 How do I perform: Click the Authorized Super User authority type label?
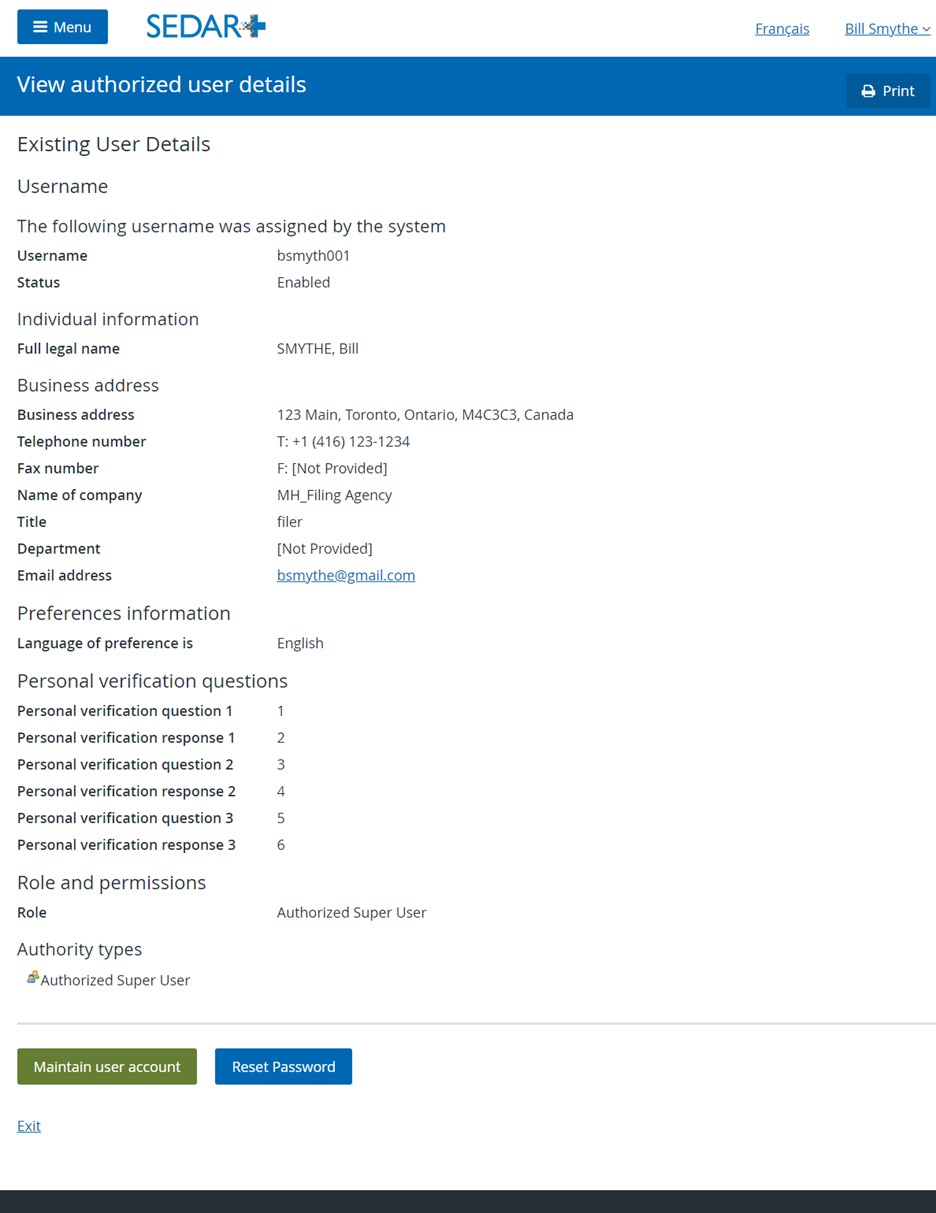click(x=115, y=980)
